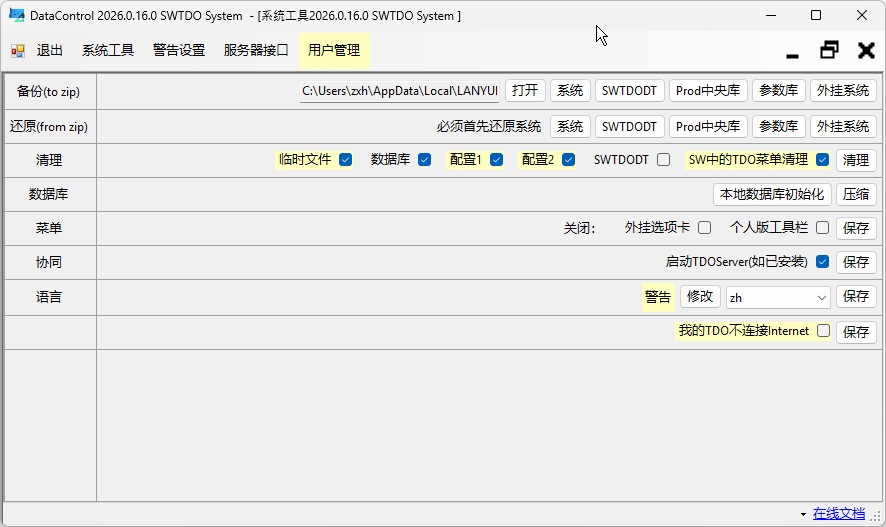
Task: Click the 打开 button for backup path
Action: click(x=525, y=91)
